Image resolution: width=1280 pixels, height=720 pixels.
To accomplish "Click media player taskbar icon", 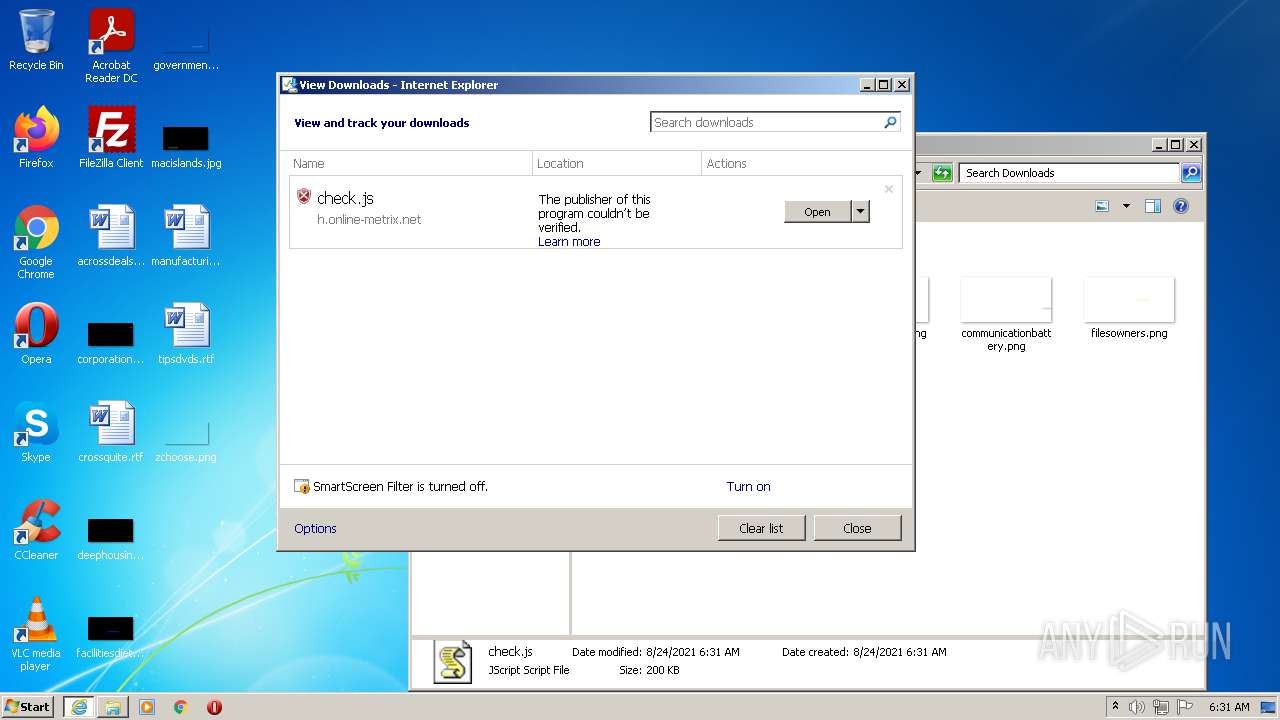I will pyautogui.click(x=147, y=707).
